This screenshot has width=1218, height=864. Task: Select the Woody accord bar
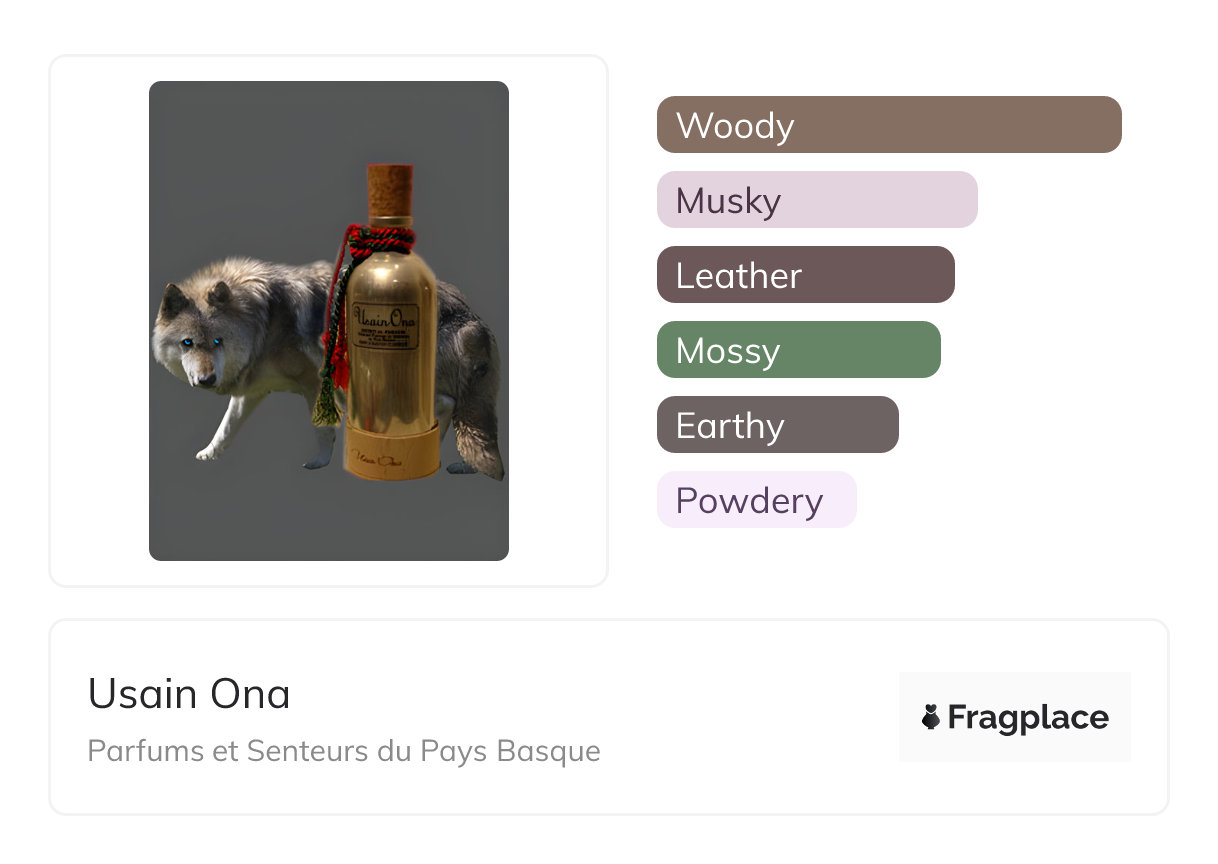coord(888,125)
